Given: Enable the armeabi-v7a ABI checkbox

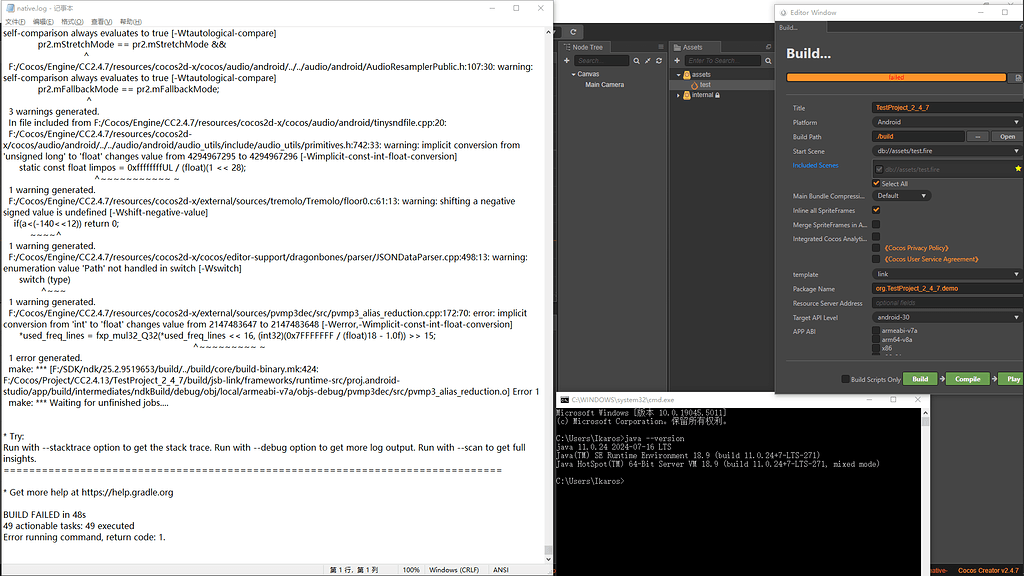Looking at the screenshot, I should pyautogui.click(x=876, y=330).
